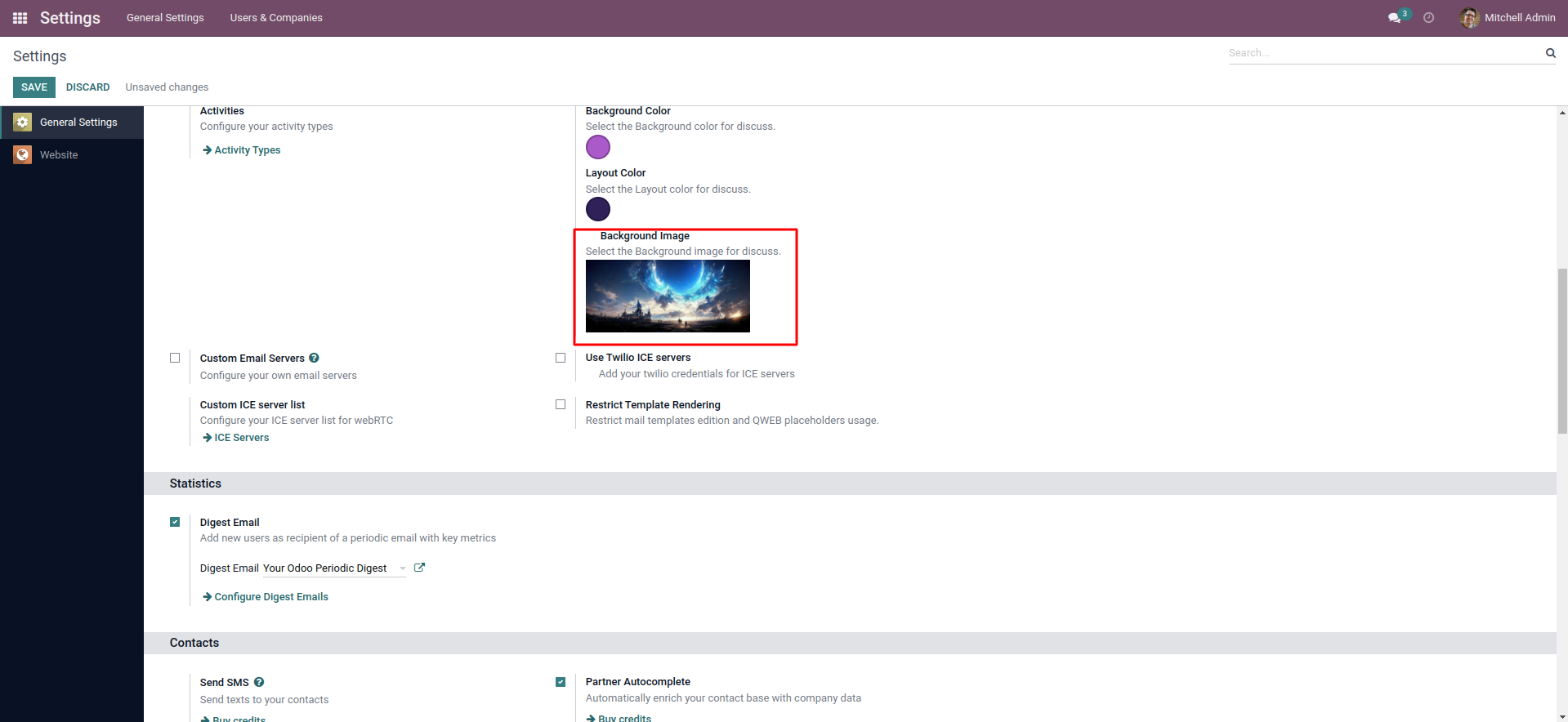Open the external link icon beside Digest Email field
Image resolution: width=1568 pixels, height=722 pixels.
[419, 568]
